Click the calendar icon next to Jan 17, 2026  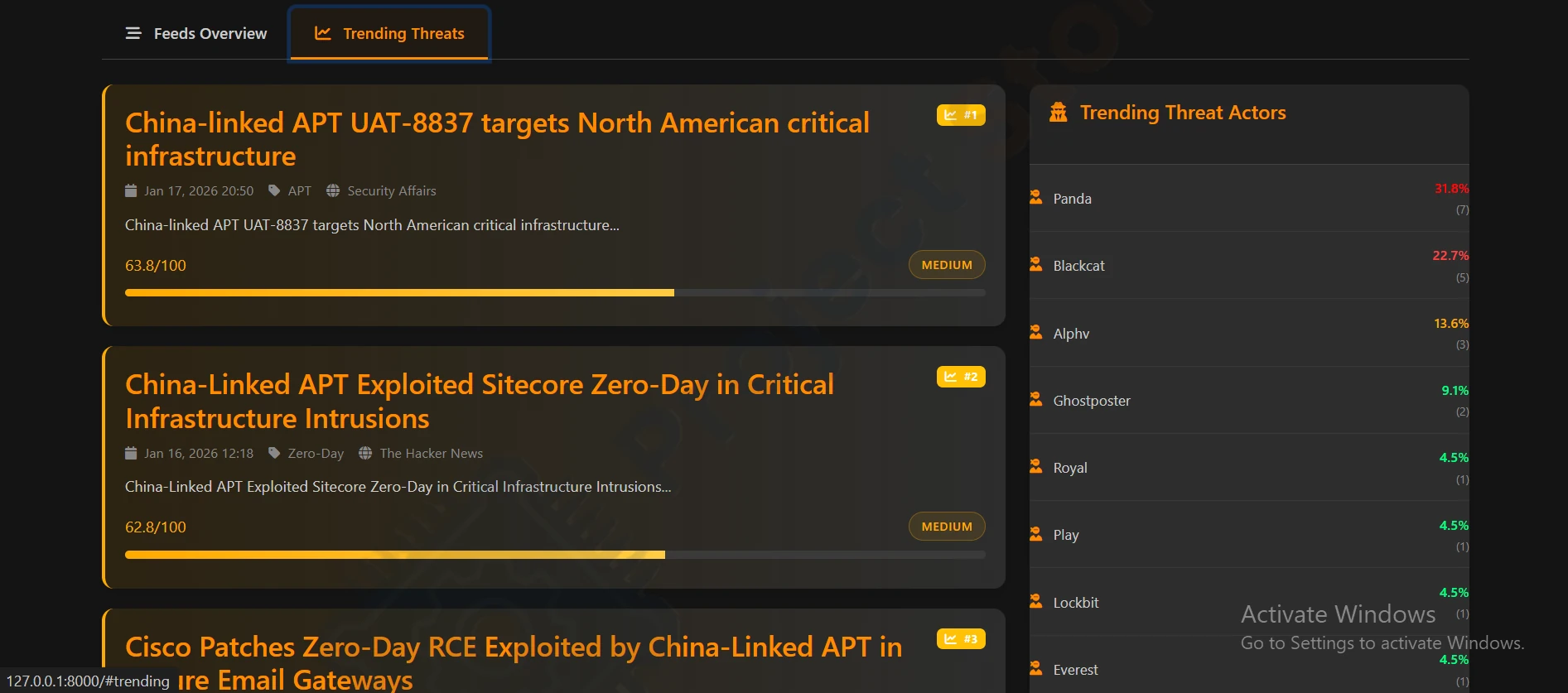tap(131, 191)
